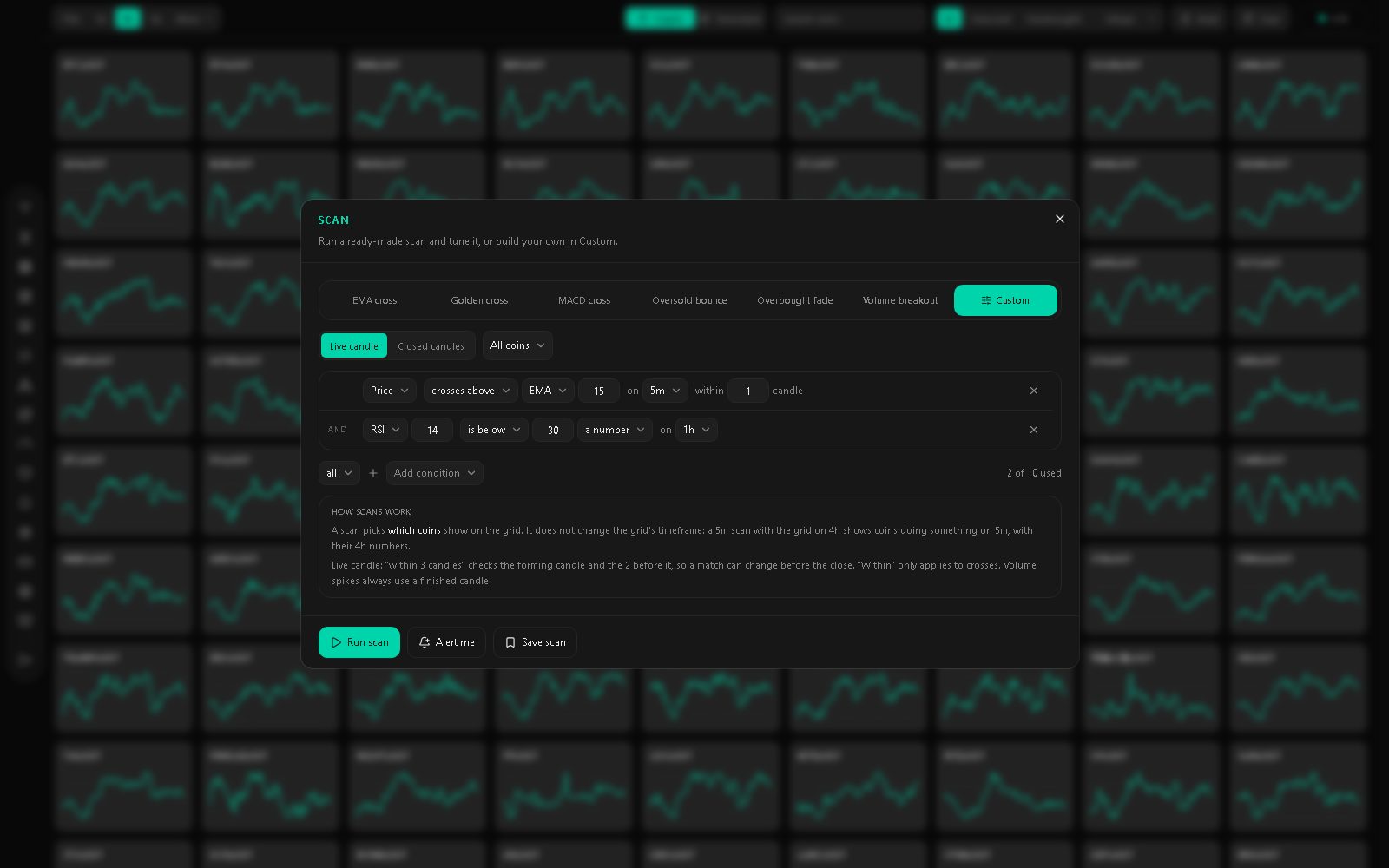
Task: Open the 'a number' comparison dropdown
Action: [615, 430]
